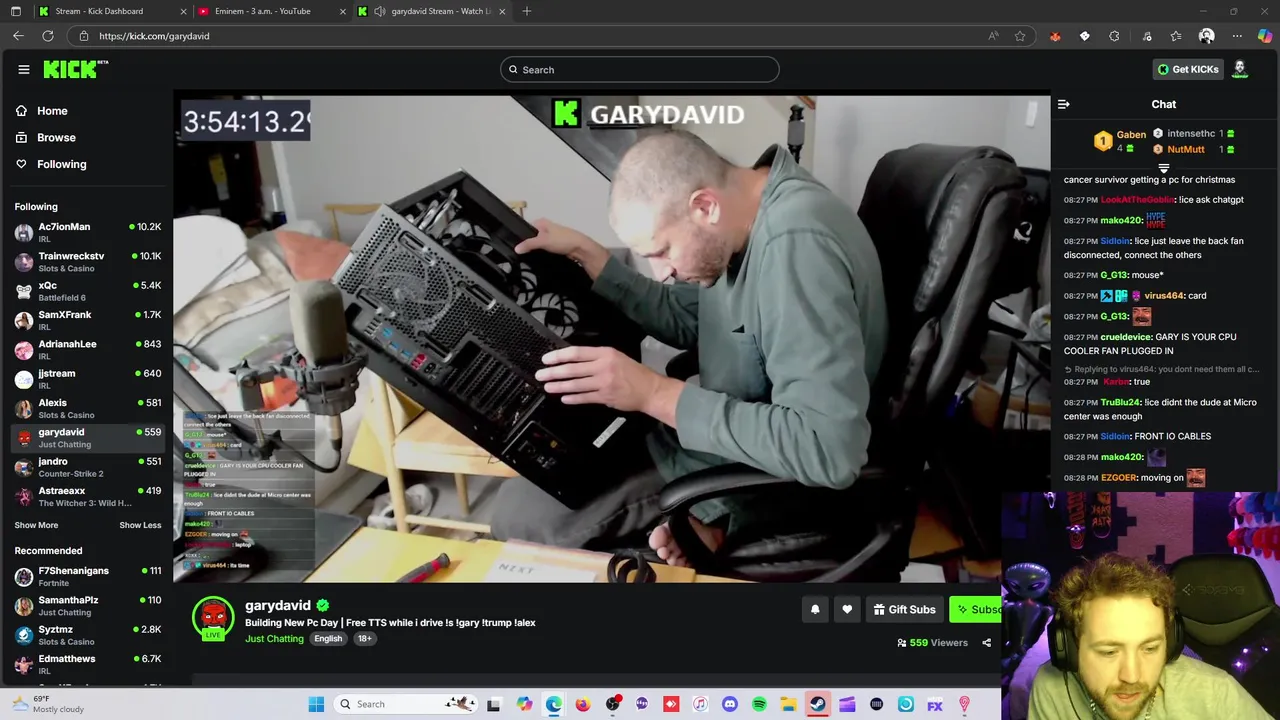
Task: Open Firefox from the taskbar
Action: 583,704
